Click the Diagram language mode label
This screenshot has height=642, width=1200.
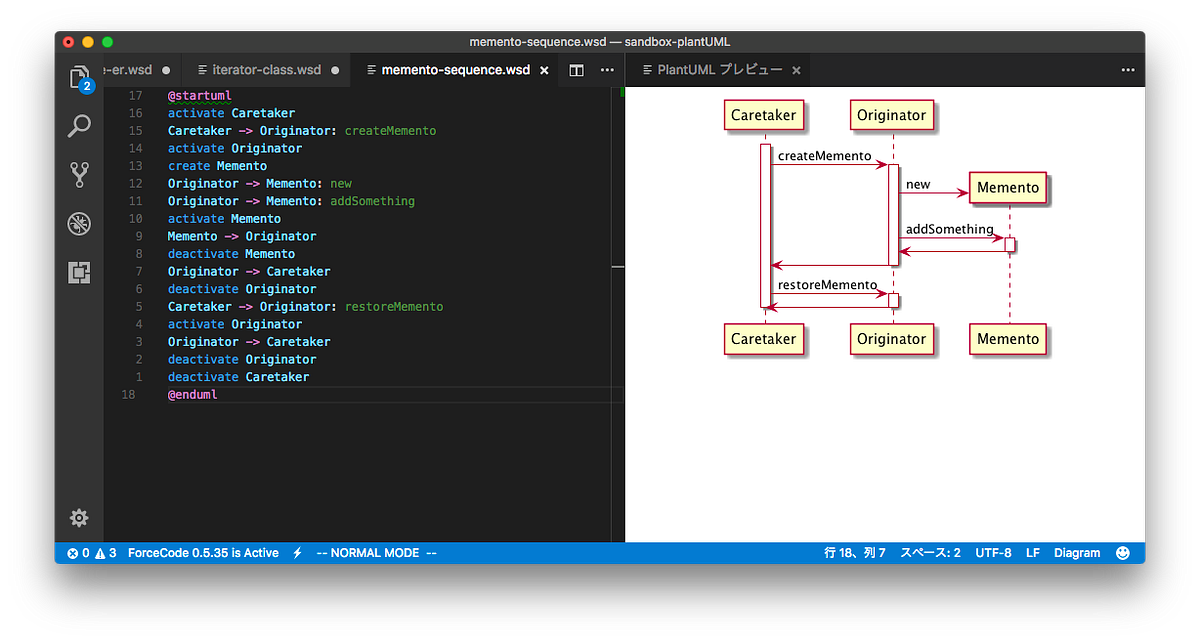tap(1077, 552)
